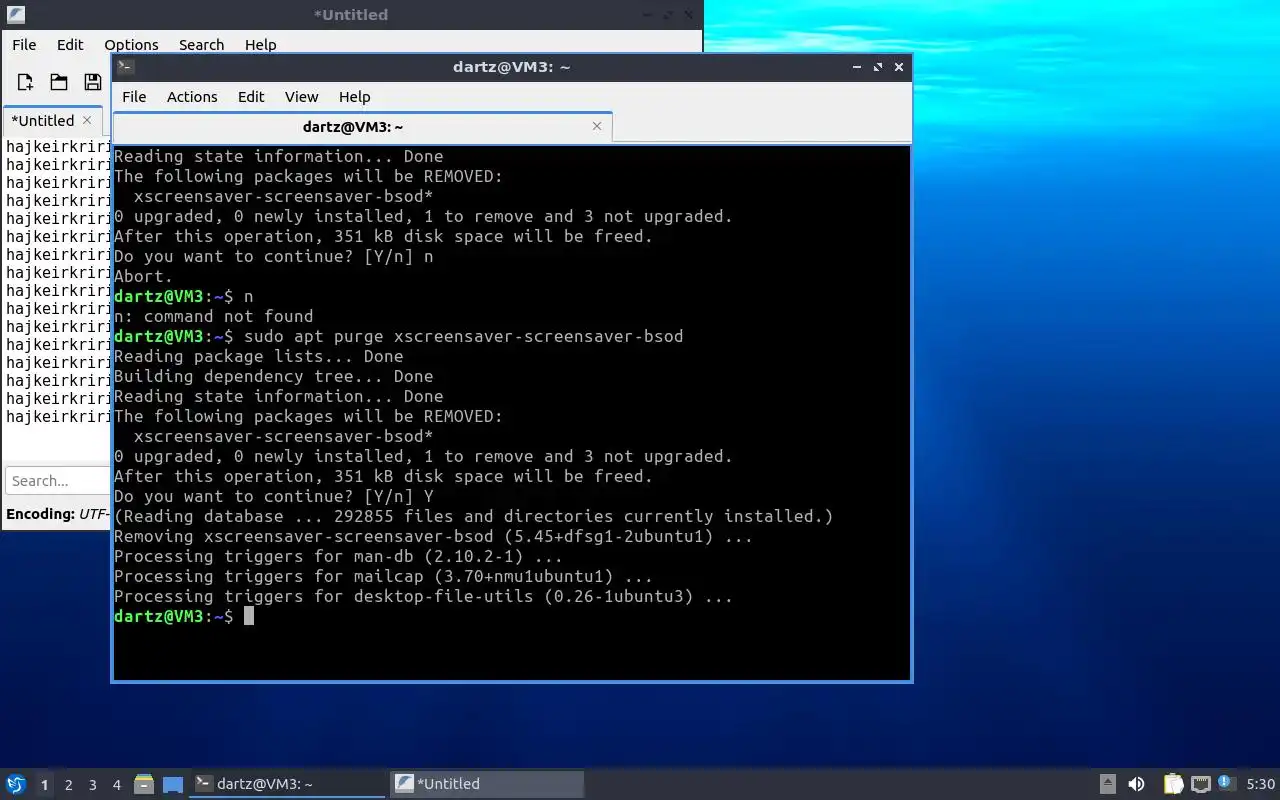
Task: Click the network connection tray icon
Action: 1201,784
